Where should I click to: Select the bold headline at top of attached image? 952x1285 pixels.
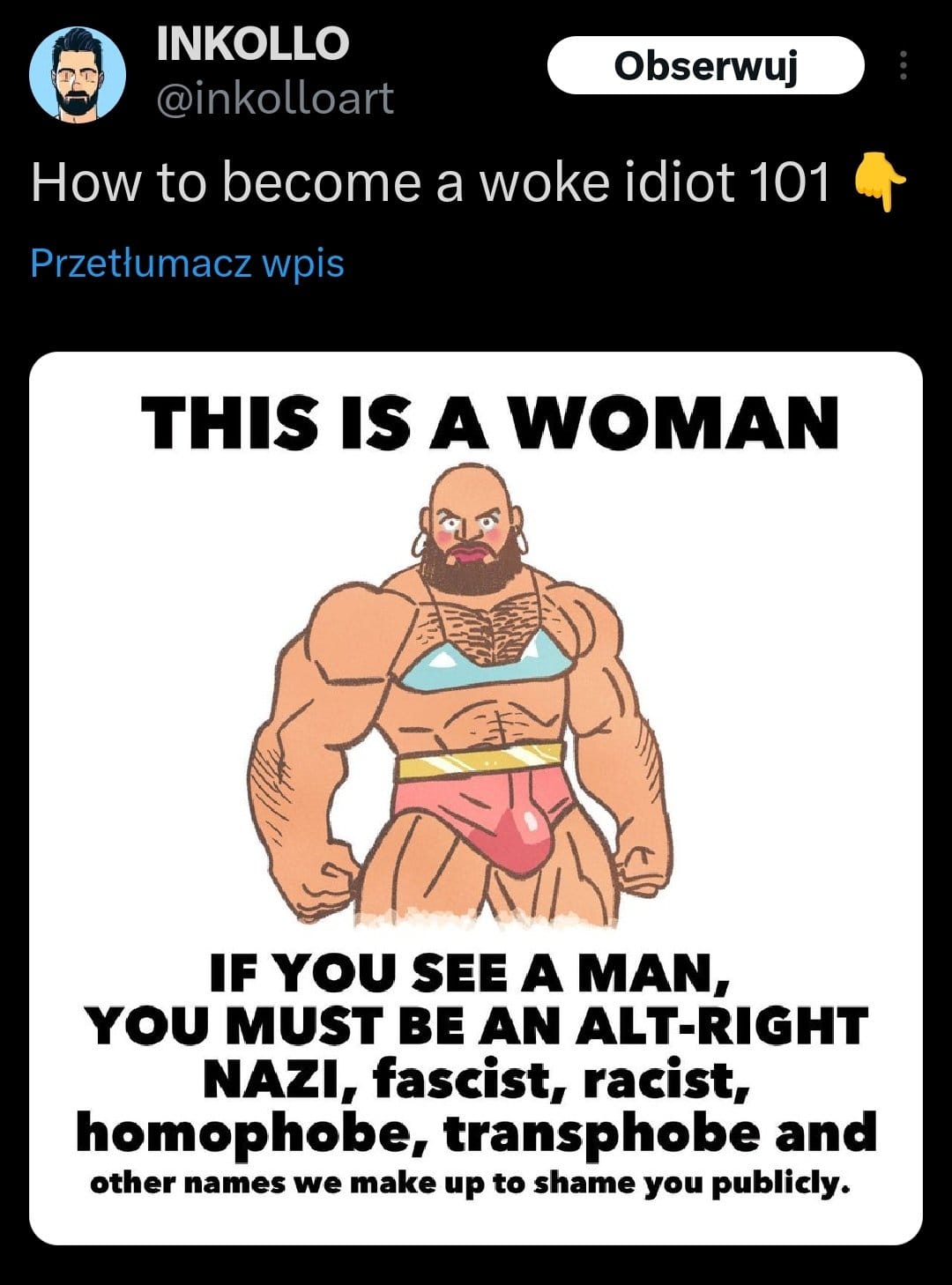[x=490, y=423]
